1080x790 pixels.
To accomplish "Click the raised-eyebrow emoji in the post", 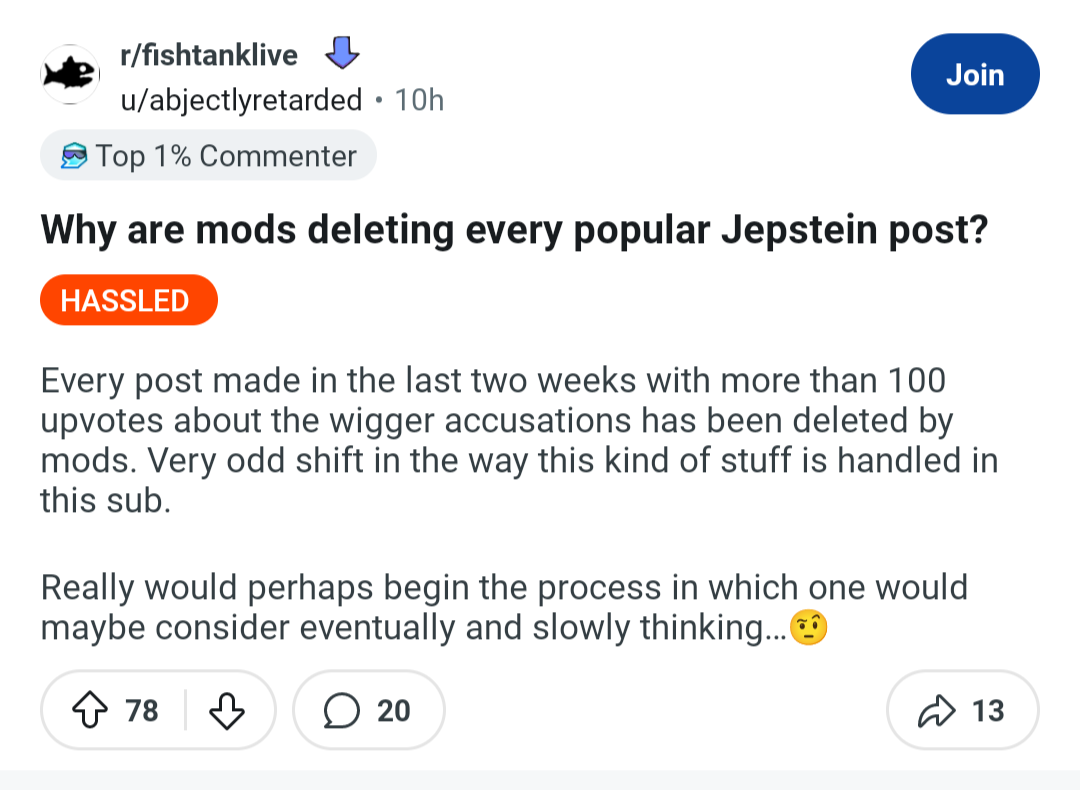I will [x=808, y=628].
